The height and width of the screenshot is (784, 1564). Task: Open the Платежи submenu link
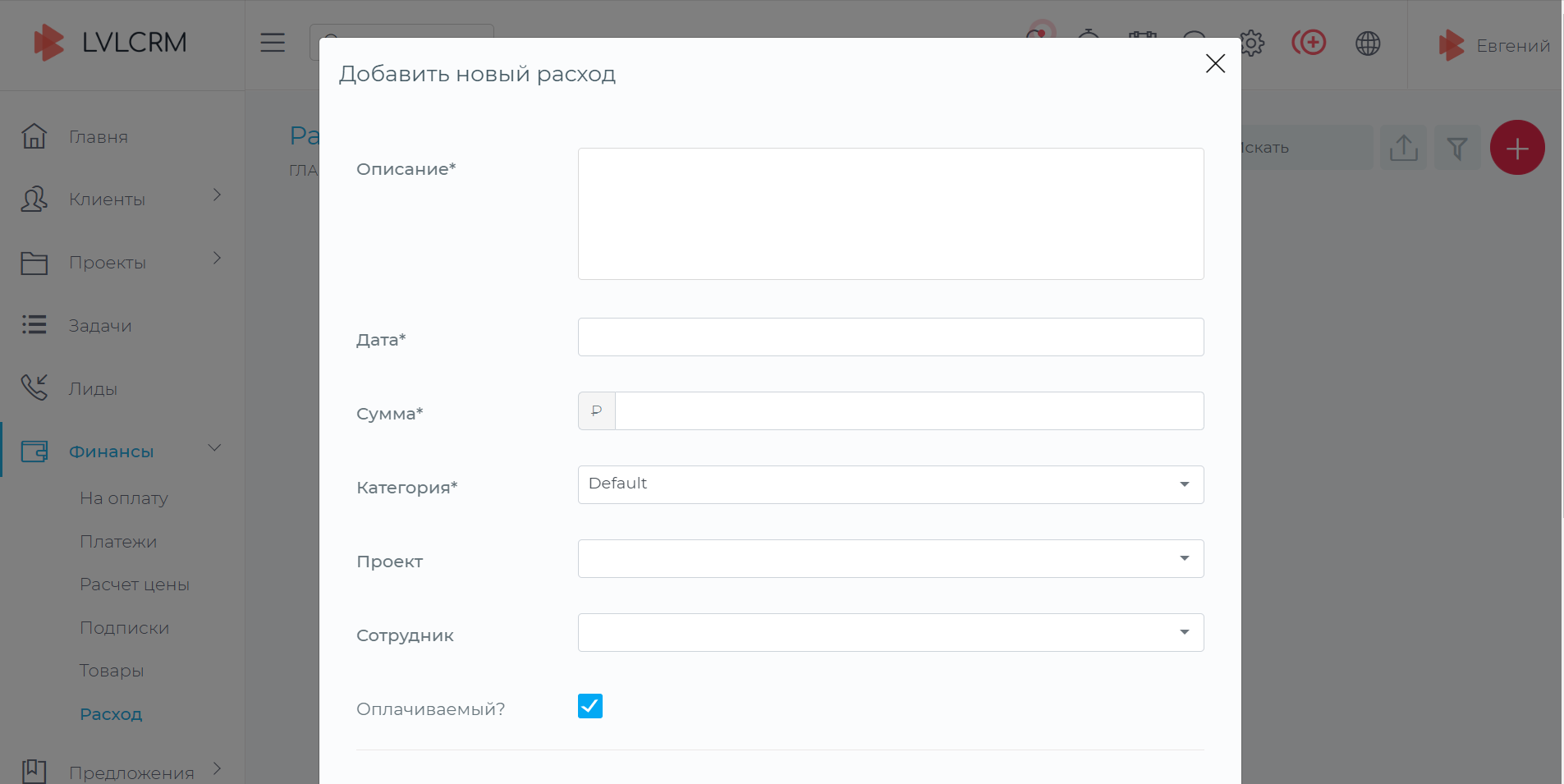[118, 542]
